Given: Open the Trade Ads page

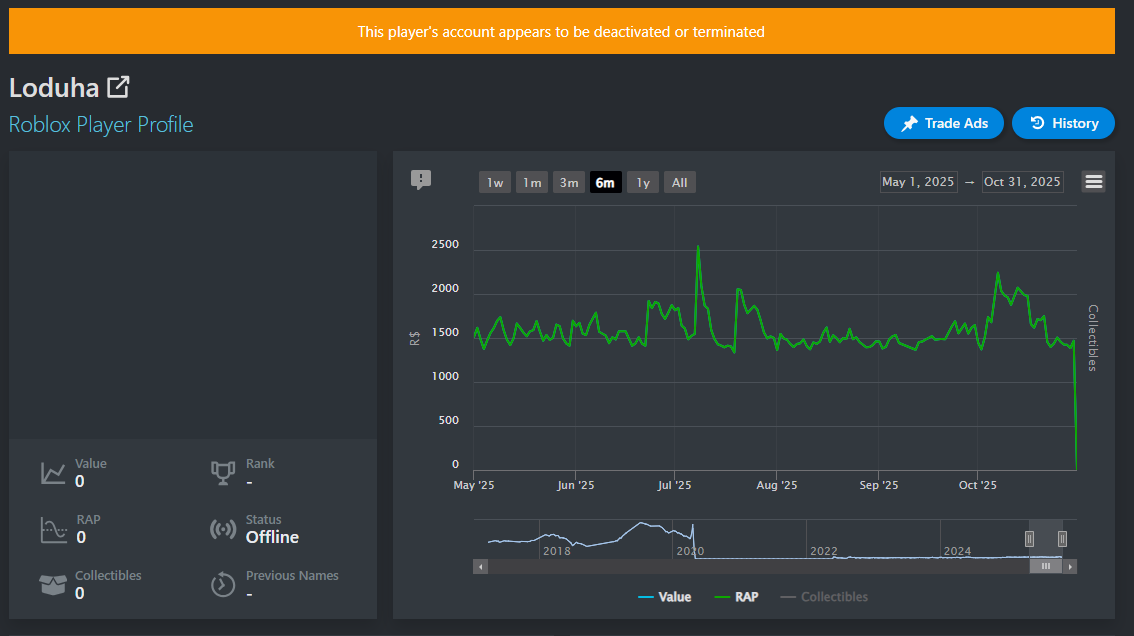Looking at the screenshot, I should 944,123.
